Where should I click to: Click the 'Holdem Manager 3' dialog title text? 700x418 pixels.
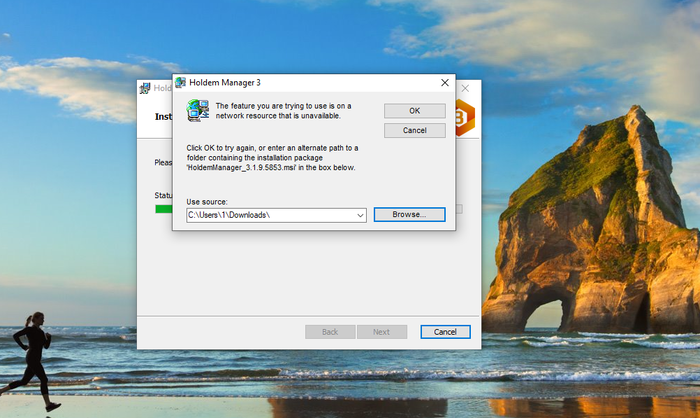(225, 83)
